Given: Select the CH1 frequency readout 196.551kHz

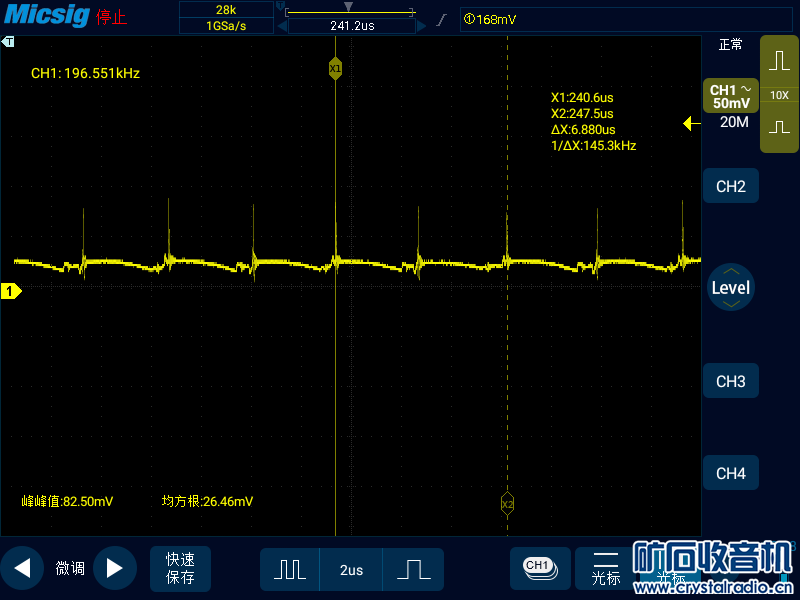Looking at the screenshot, I should [85, 73].
